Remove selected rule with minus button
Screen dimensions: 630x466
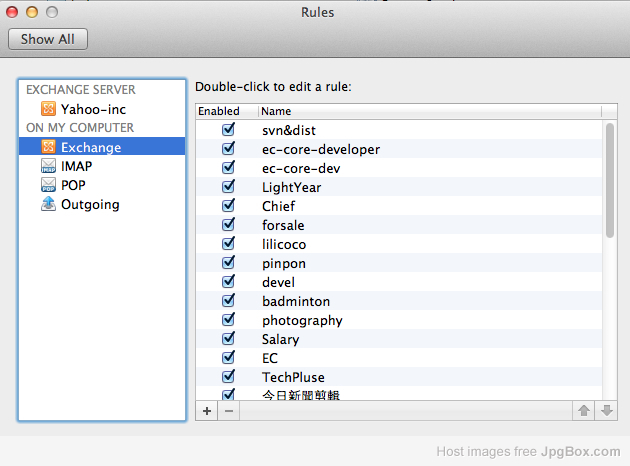pyautogui.click(x=228, y=411)
